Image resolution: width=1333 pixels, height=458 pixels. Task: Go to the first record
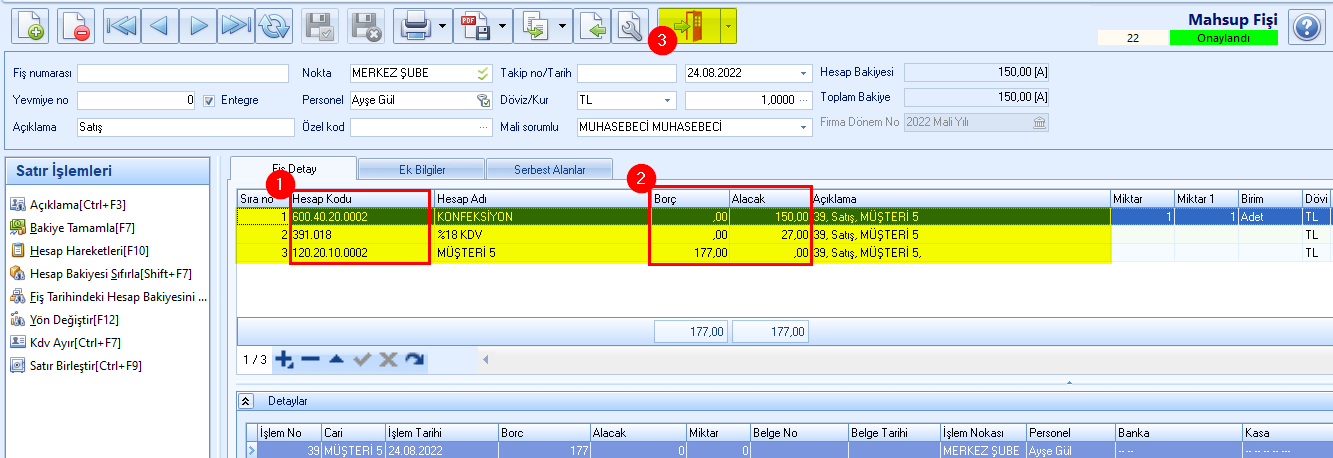[121, 25]
